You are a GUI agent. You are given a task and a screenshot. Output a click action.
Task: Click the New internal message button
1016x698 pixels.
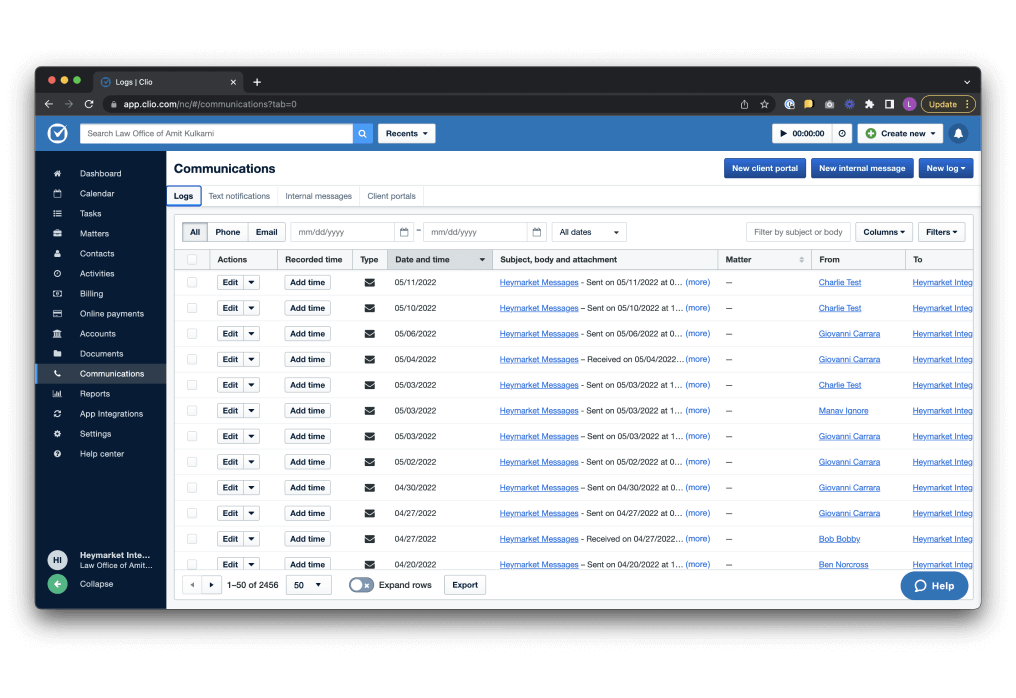tap(862, 169)
